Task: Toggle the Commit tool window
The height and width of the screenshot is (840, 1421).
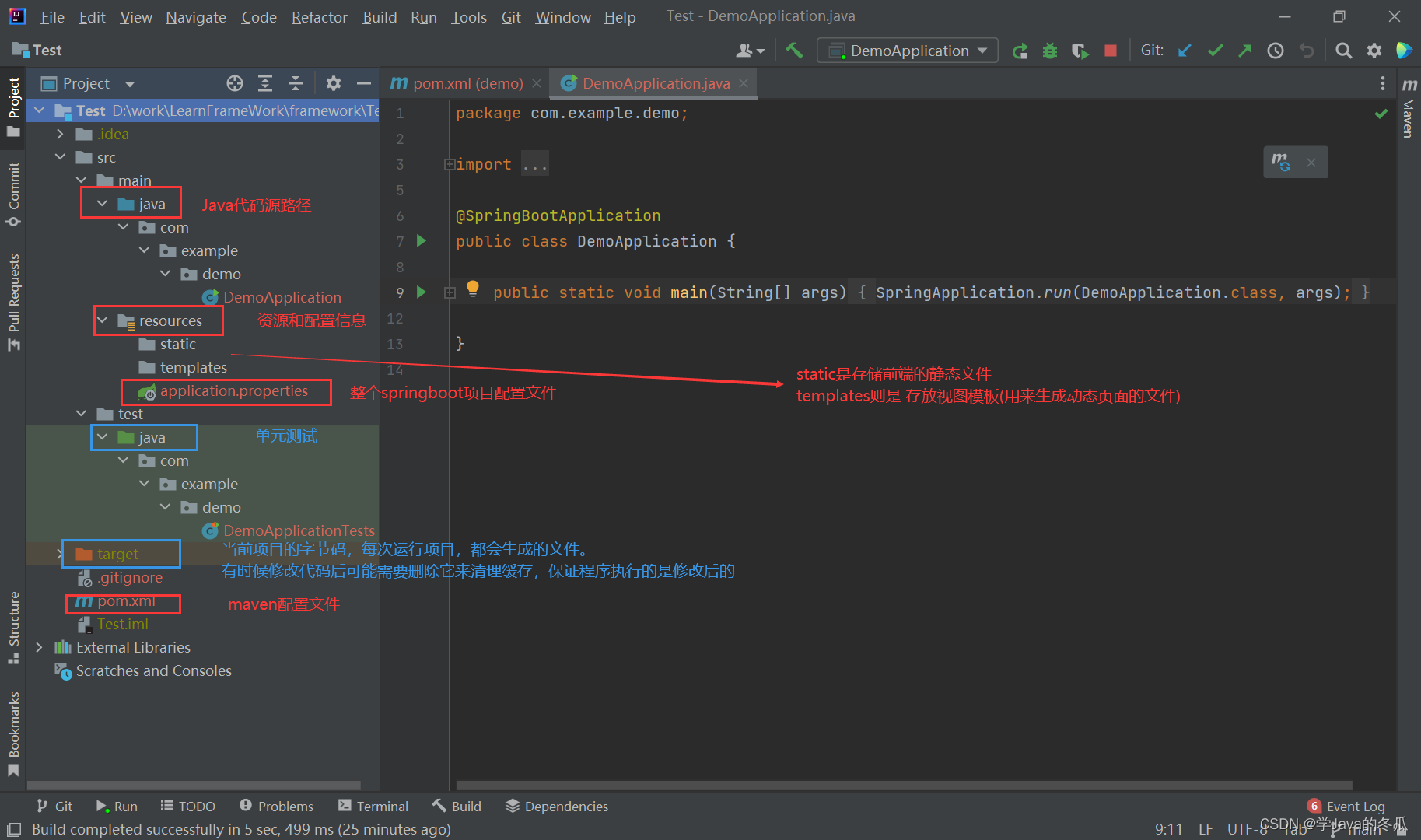Action: [x=13, y=194]
